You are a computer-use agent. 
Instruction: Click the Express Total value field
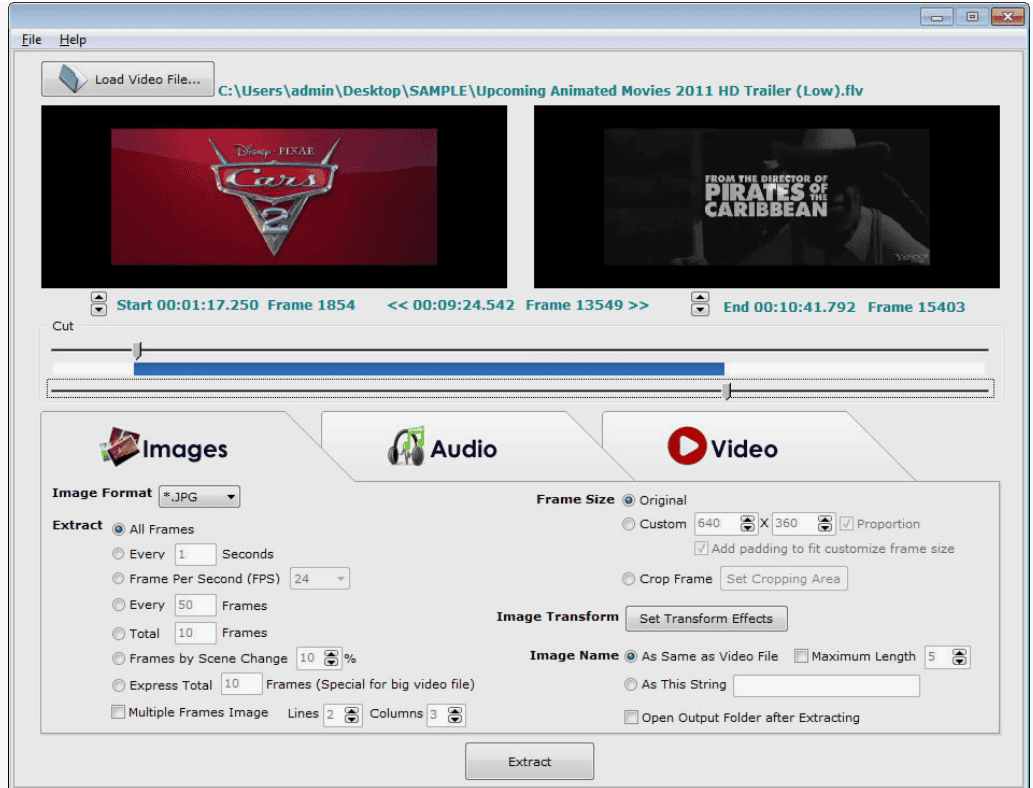[x=242, y=684]
